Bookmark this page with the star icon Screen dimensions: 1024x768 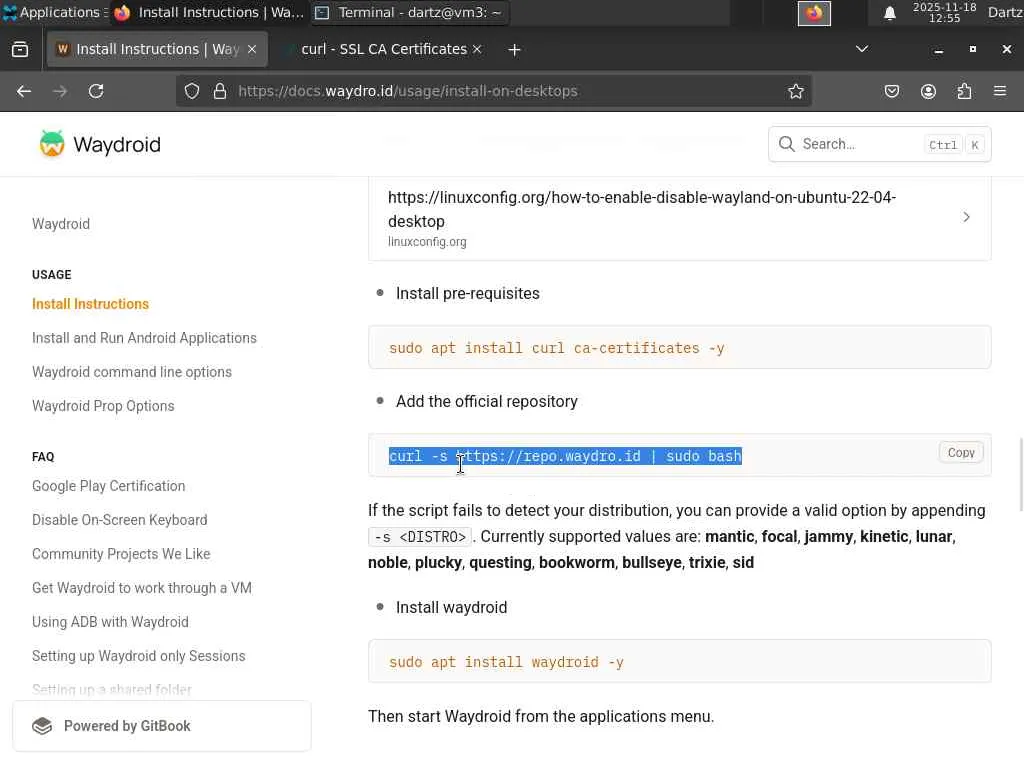click(796, 91)
